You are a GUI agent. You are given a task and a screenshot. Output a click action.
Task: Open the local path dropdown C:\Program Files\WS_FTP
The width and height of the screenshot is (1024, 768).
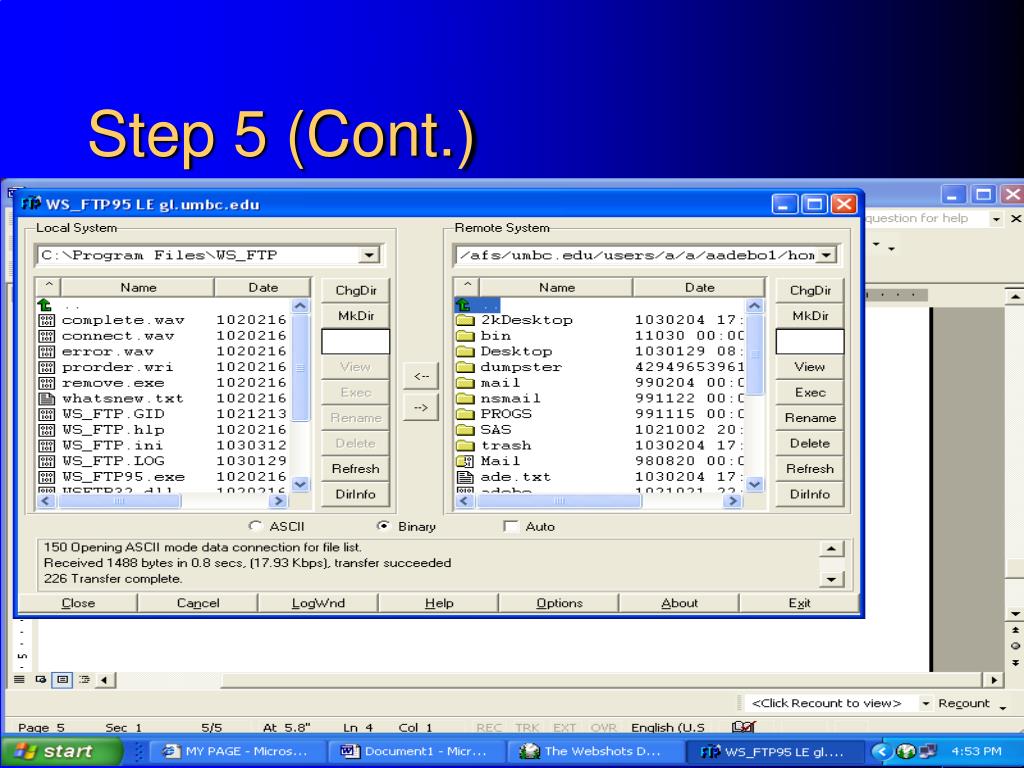coord(369,255)
